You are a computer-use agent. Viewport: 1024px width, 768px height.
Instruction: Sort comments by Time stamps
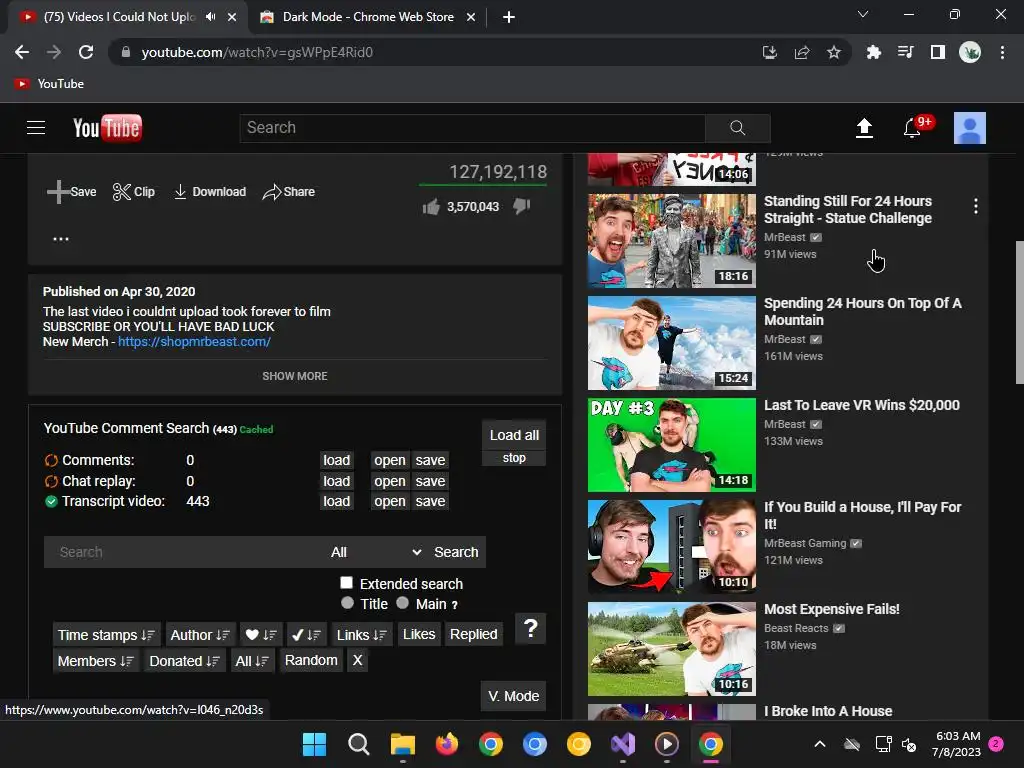click(106, 635)
